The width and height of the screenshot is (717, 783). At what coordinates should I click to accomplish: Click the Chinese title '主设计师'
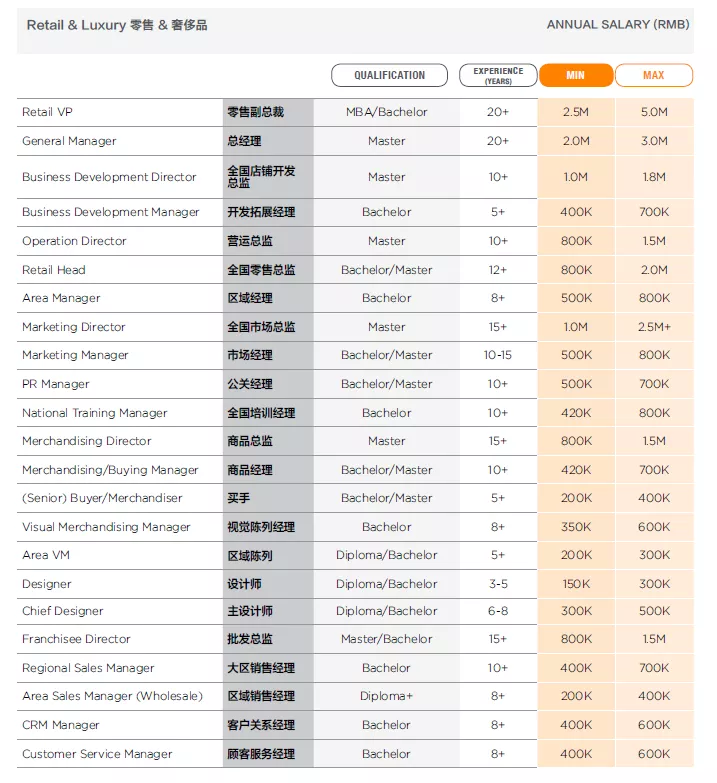(250, 611)
